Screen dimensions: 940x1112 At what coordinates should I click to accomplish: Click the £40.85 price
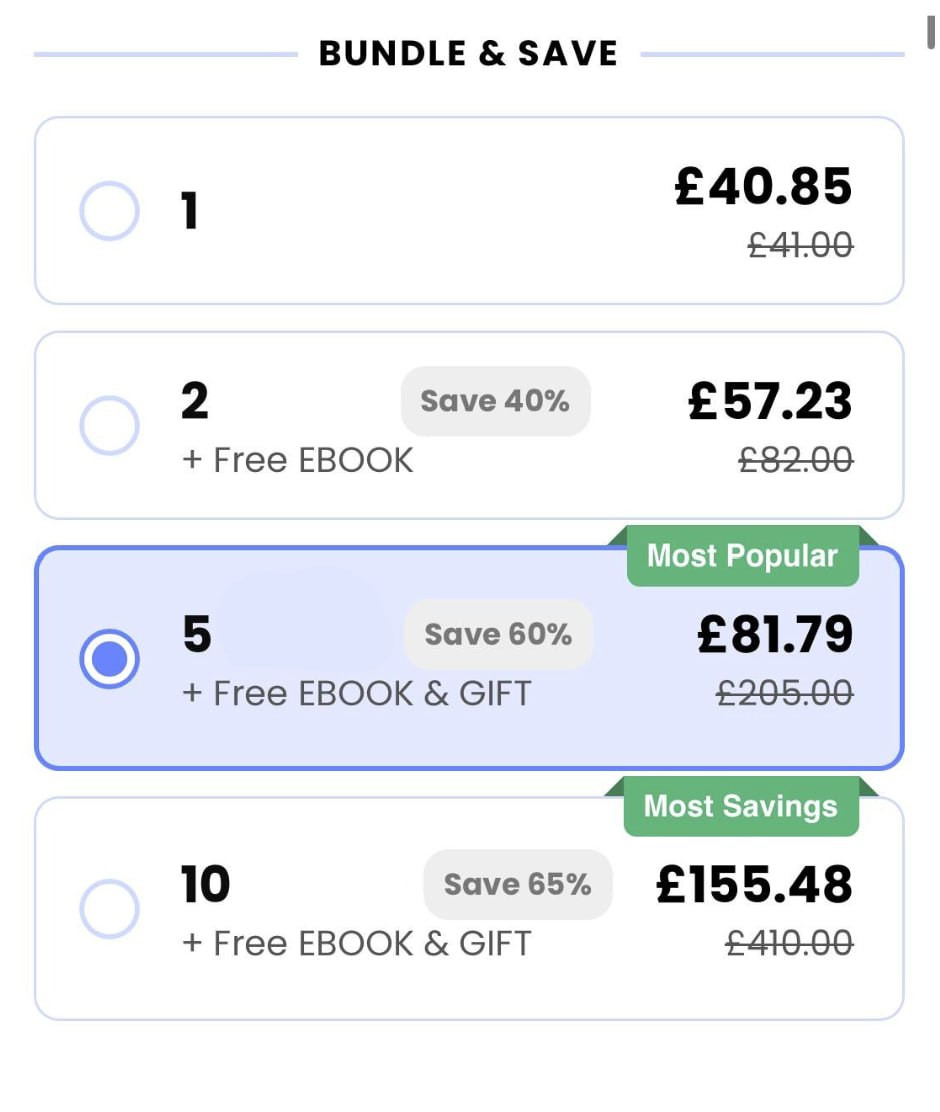pyautogui.click(x=763, y=187)
